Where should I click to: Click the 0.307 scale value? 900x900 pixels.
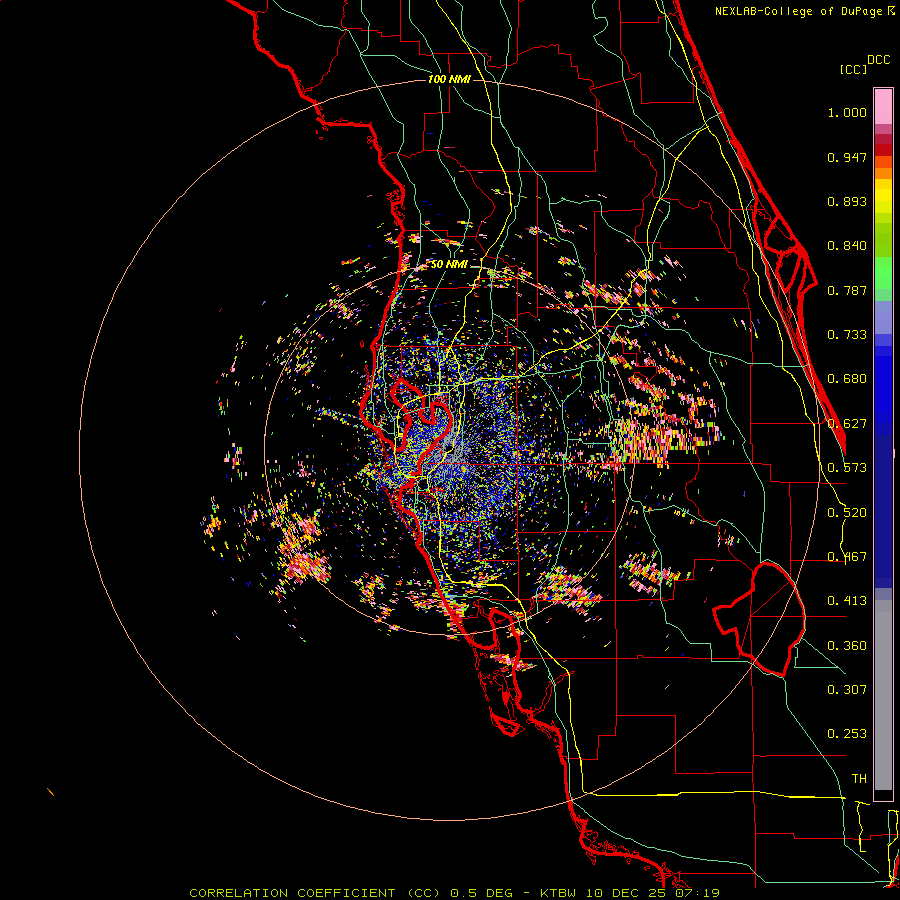point(847,690)
